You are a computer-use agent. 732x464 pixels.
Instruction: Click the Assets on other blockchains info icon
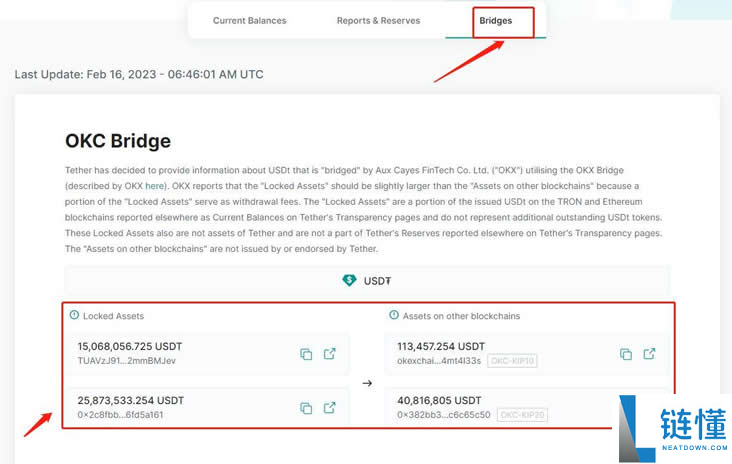(x=394, y=315)
